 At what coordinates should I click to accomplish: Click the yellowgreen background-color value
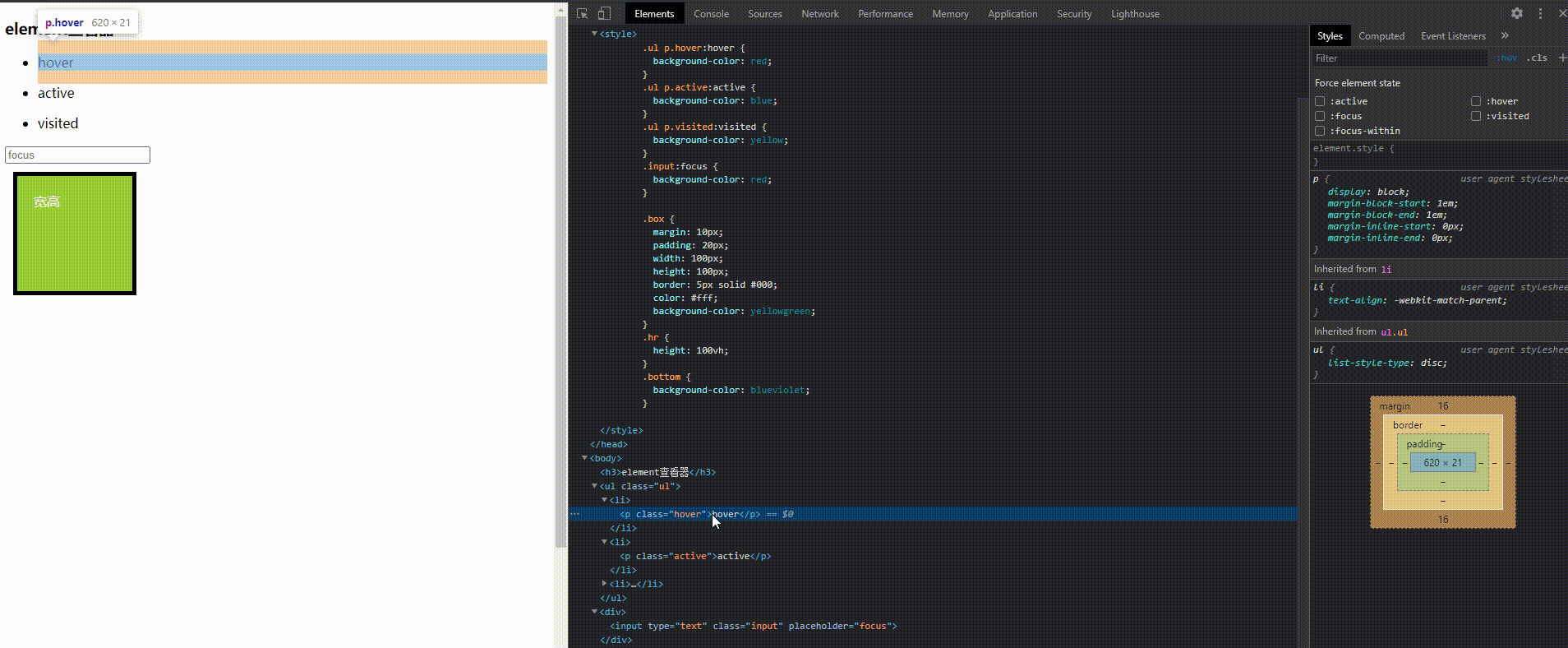(781, 311)
